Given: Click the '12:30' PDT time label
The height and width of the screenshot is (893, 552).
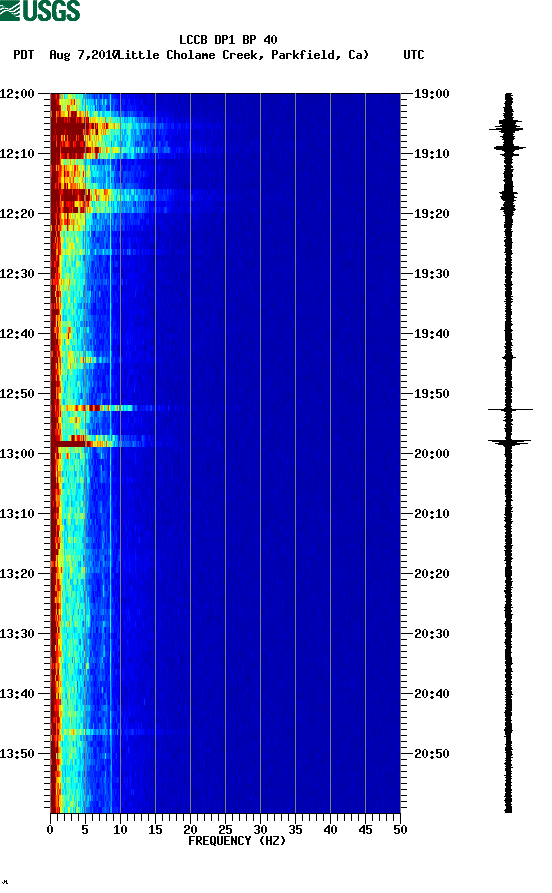Looking at the screenshot, I should pyautogui.click(x=17, y=274).
